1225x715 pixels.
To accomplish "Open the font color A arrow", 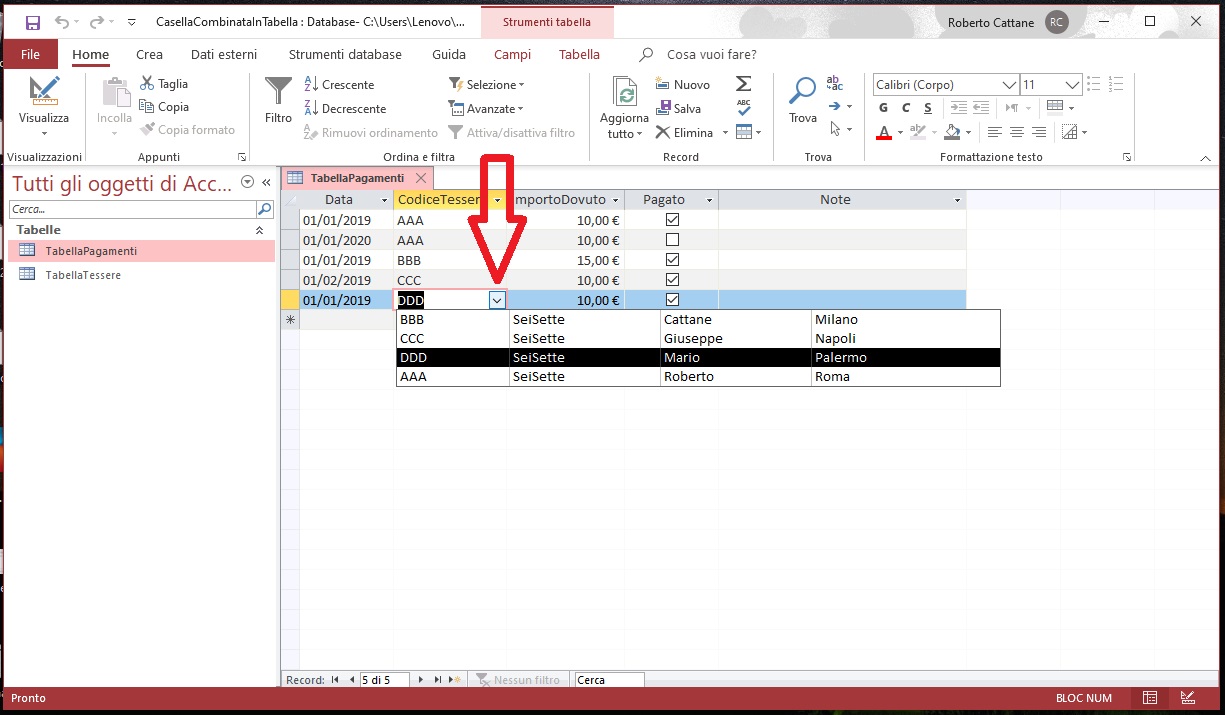I will (x=900, y=132).
